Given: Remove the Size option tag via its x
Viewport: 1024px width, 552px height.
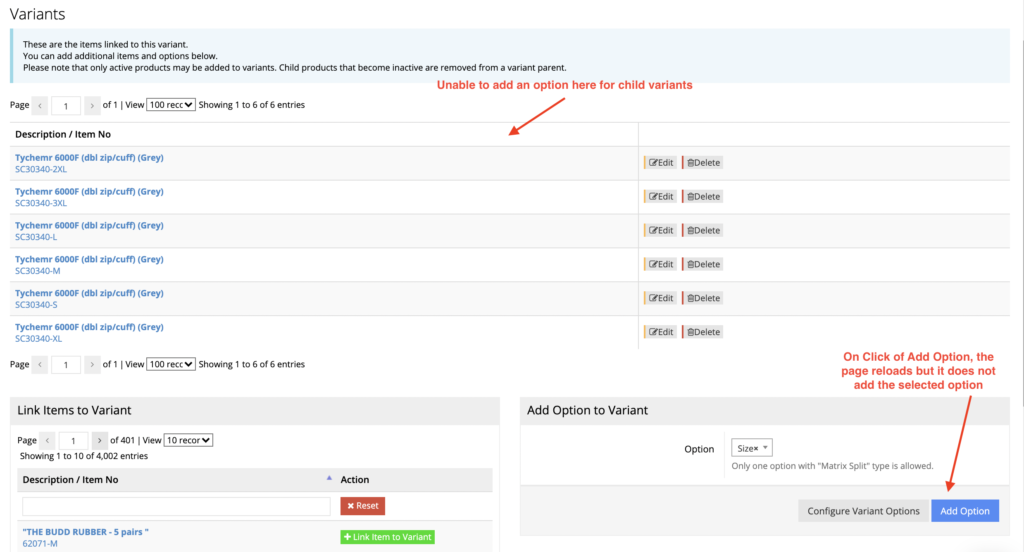Looking at the screenshot, I should (x=756, y=449).
